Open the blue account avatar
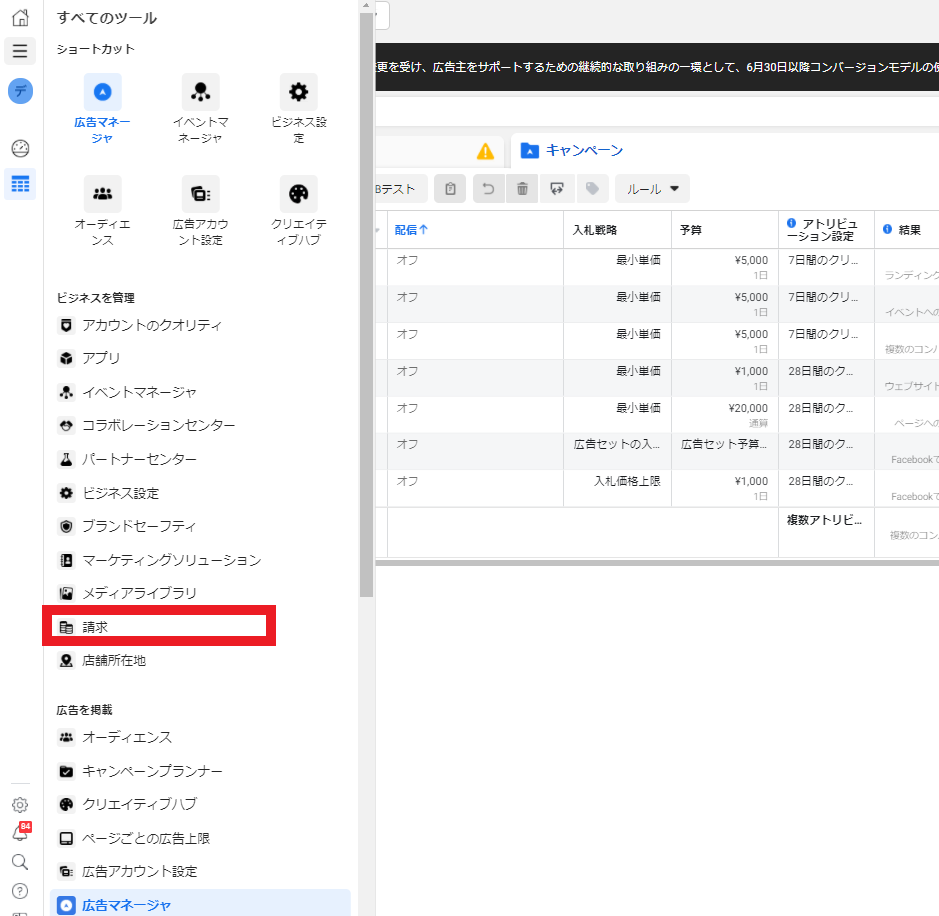Viewport: 939px width, 916px height. [x=20, y=91]
